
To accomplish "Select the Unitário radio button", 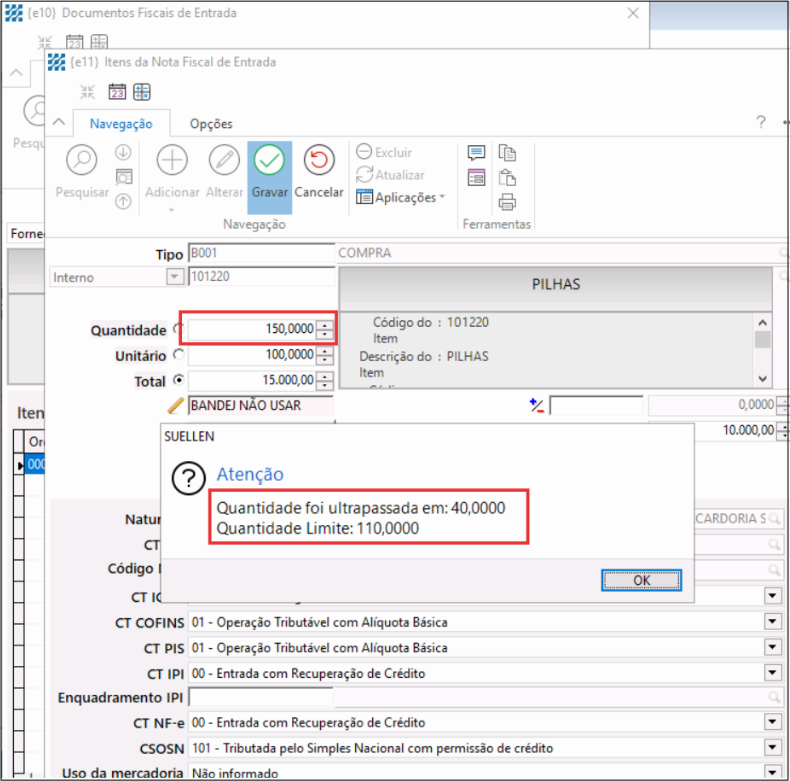I will pyautogui.click(x=178, y=354).
